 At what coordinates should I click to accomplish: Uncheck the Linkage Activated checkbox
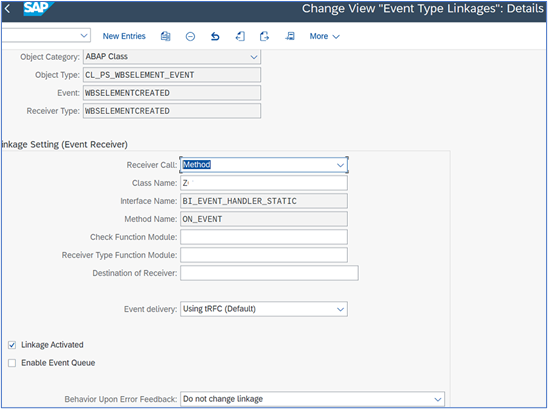(x=12, y=345)
